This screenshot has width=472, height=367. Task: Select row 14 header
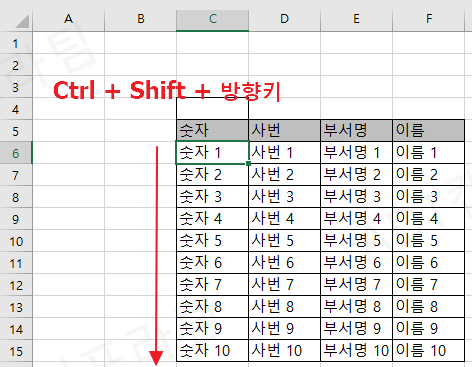pyautogui.click(x=16, y=329)
